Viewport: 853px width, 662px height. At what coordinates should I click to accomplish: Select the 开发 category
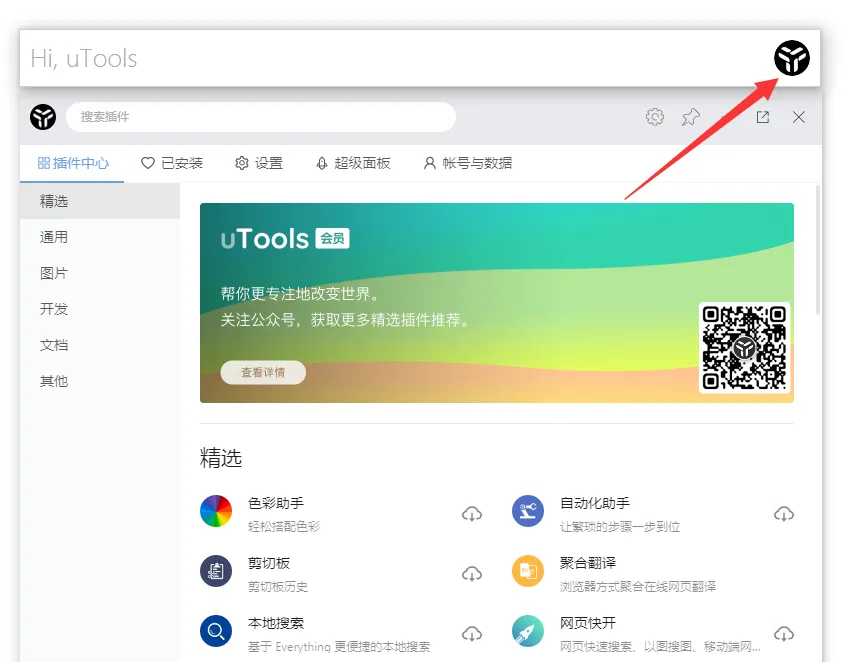coord(100,309)
